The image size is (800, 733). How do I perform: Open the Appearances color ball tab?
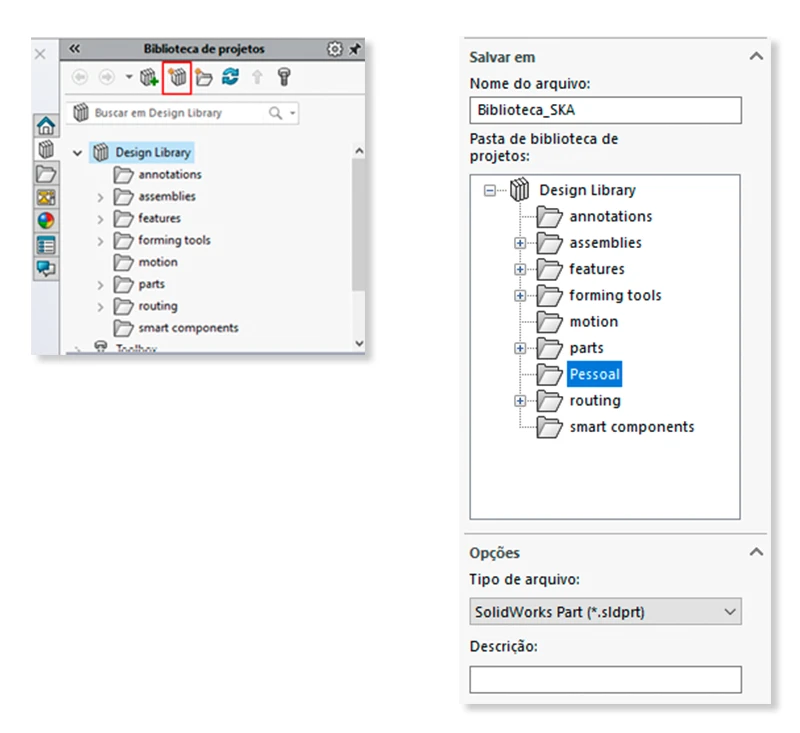pyautogui.click(x=46, y=221)
